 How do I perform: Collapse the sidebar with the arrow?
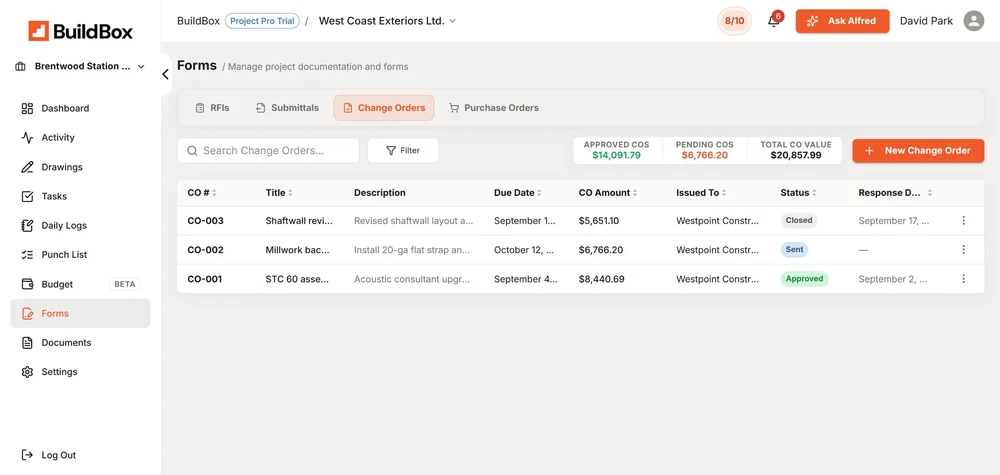[x=165, y=75]
